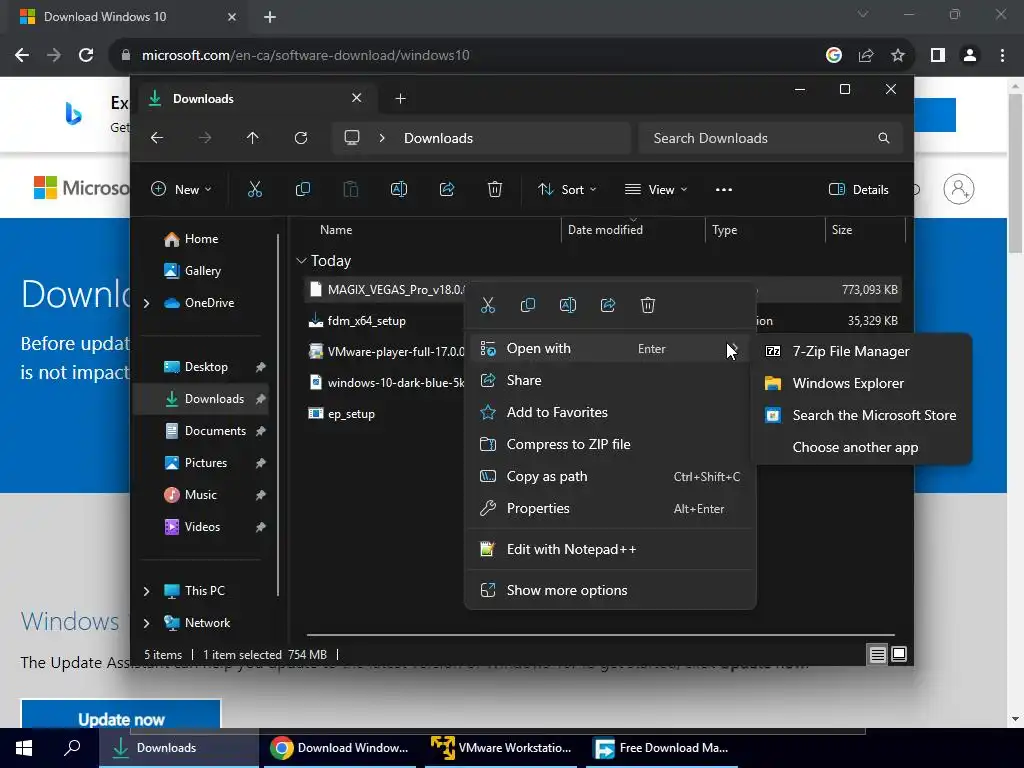Click Delete trash icon in context menu
The height and width of the screenshot is (768, 1024).
648,305
